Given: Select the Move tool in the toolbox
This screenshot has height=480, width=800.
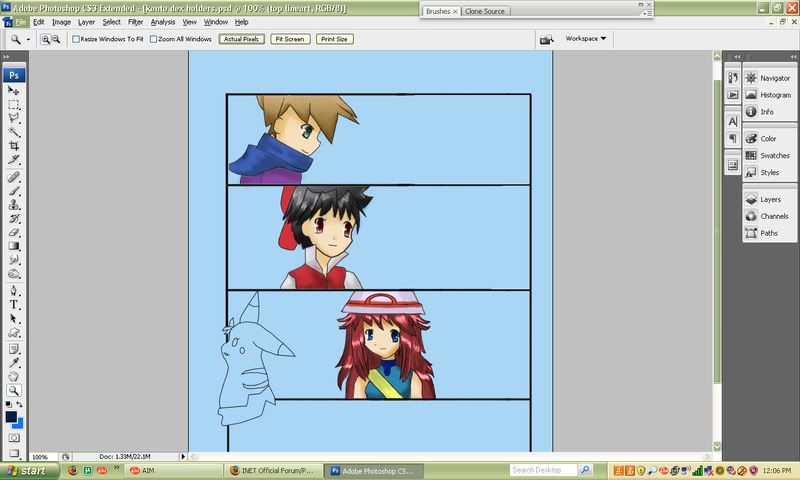Looking at the screenshot, I should [15, 90].
